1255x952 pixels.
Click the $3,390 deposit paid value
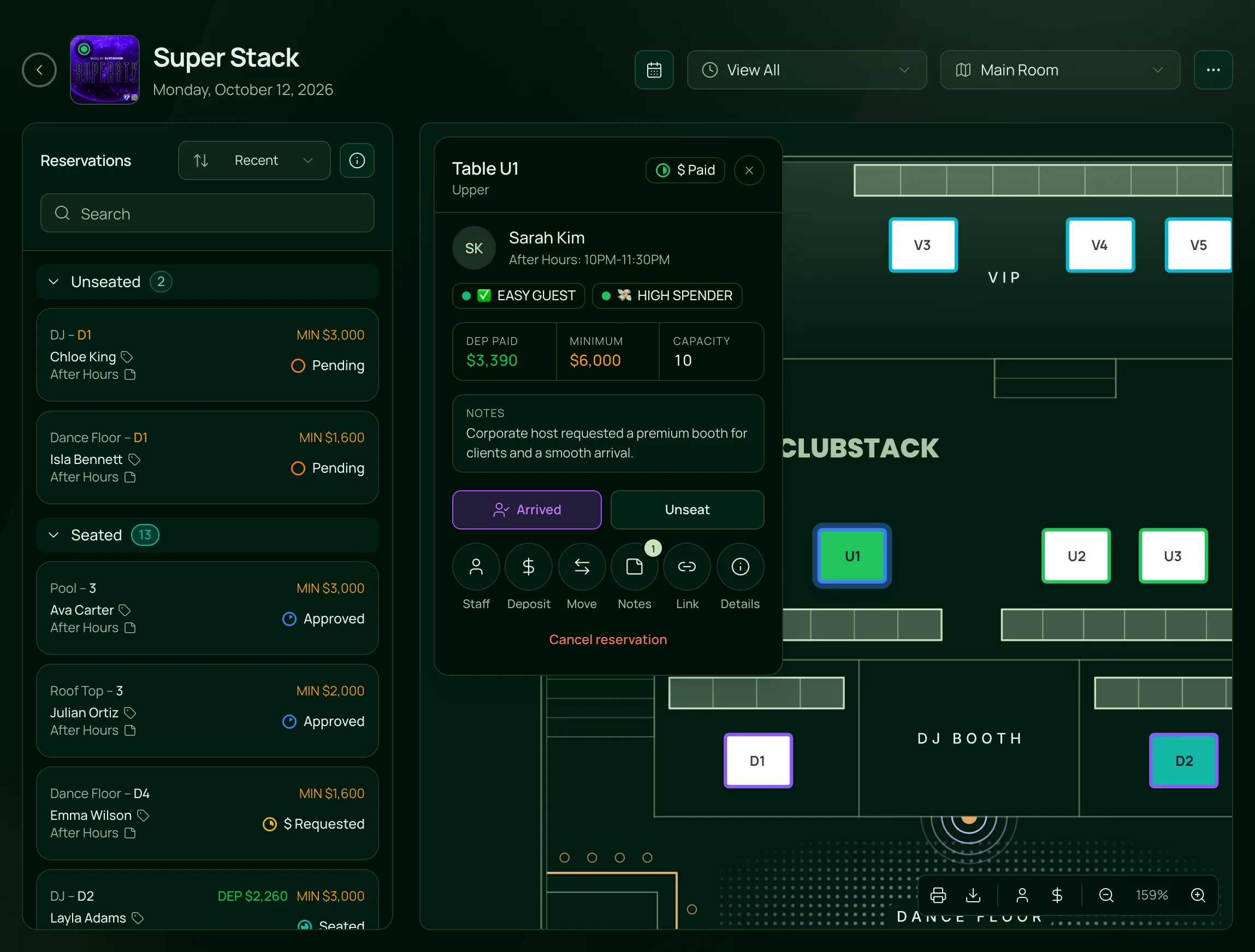(492, 361)
